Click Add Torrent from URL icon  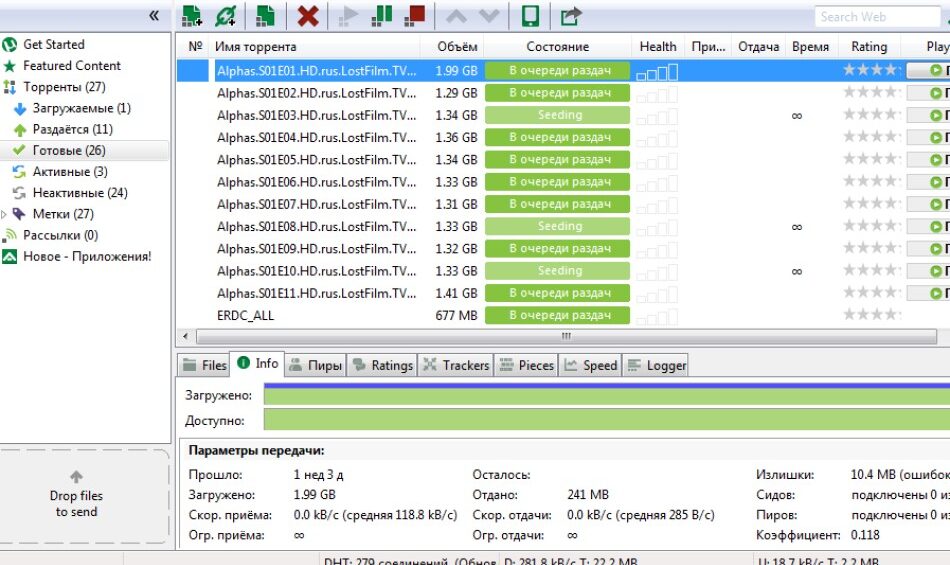click(225, 16)
